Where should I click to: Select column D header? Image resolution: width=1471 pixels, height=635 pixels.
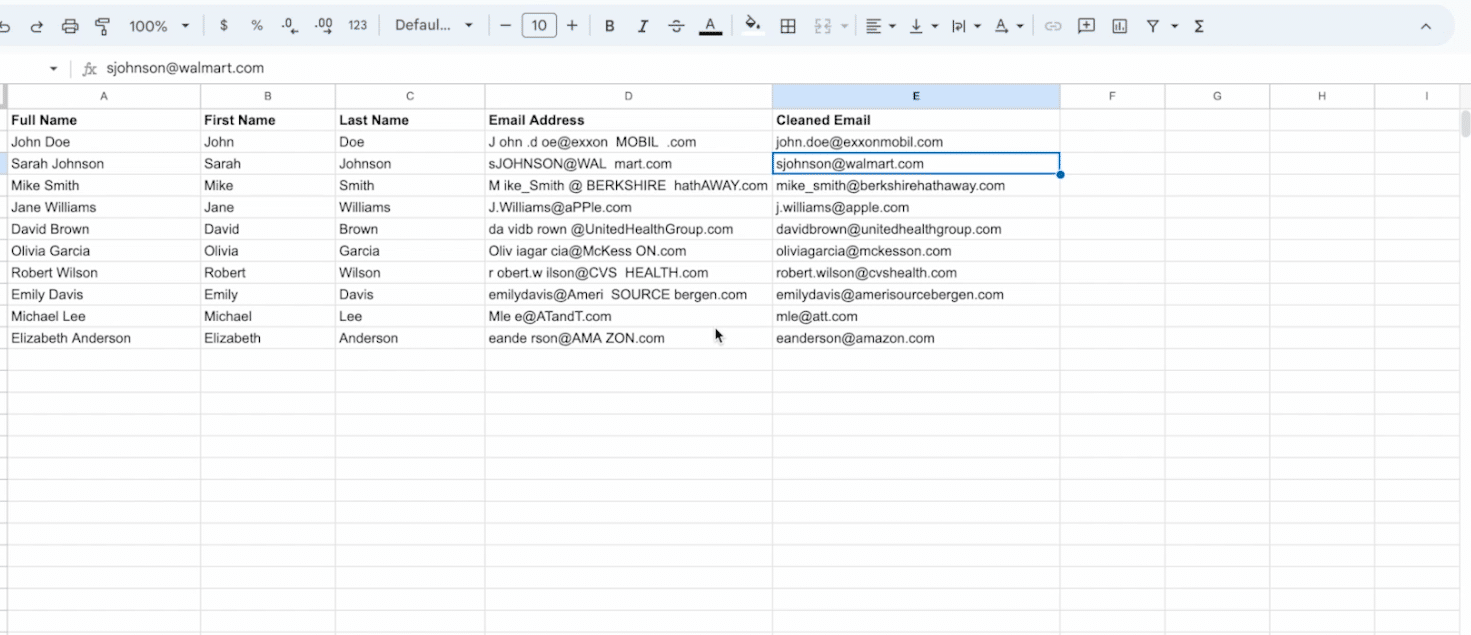pos(629,96)
